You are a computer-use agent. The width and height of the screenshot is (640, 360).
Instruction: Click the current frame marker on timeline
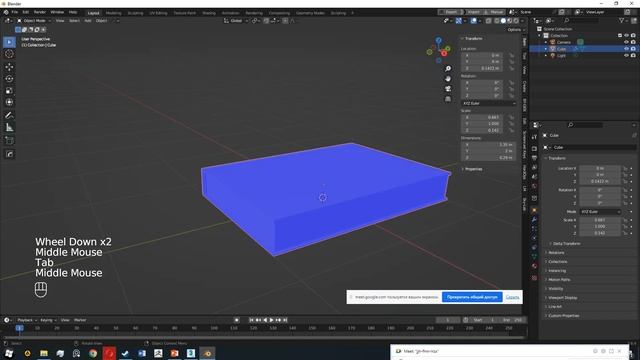pos(19,328)
